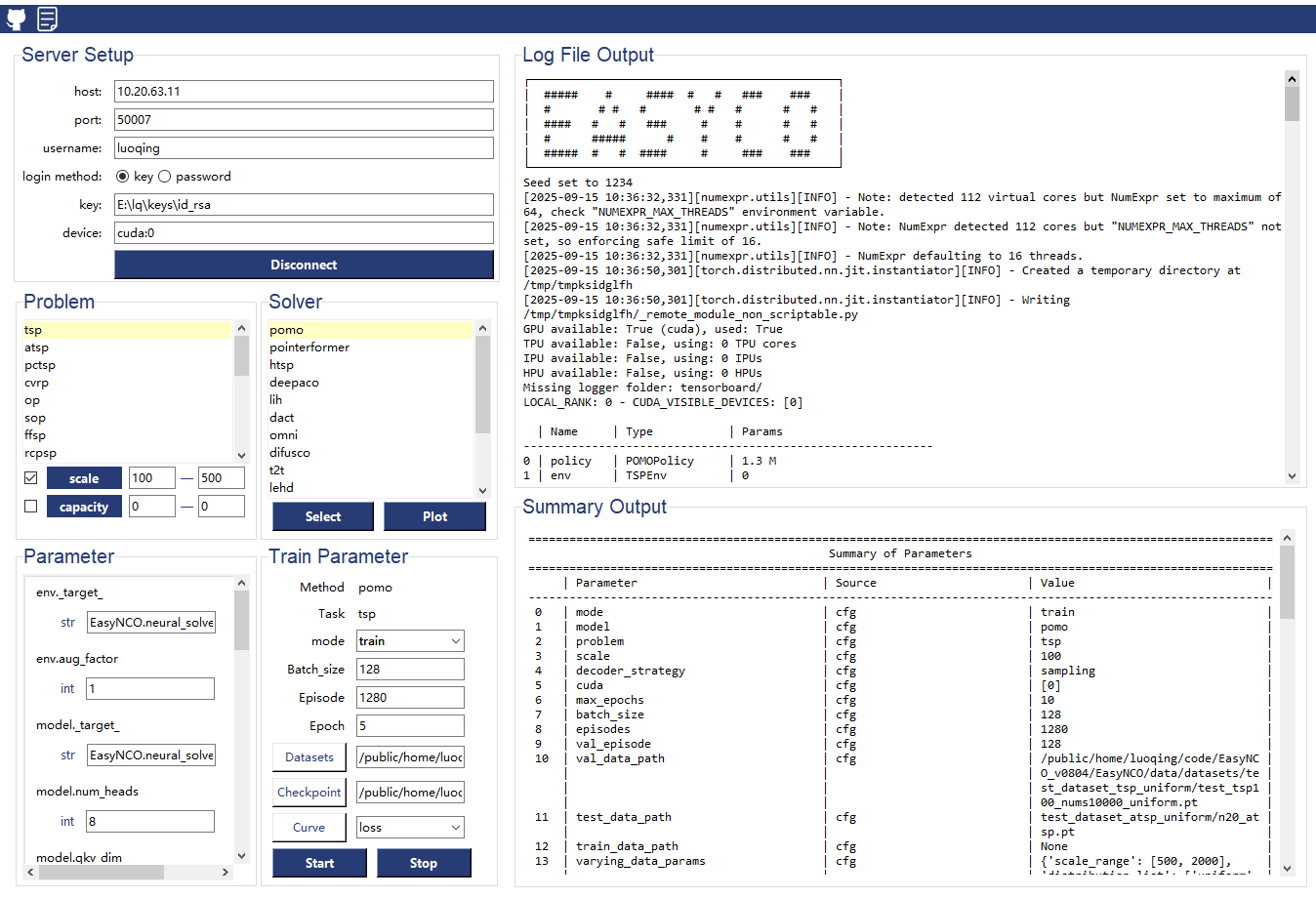Screen dimensions: 1316x898
Task: Enable the capacity checkbox
Action: 30,507
